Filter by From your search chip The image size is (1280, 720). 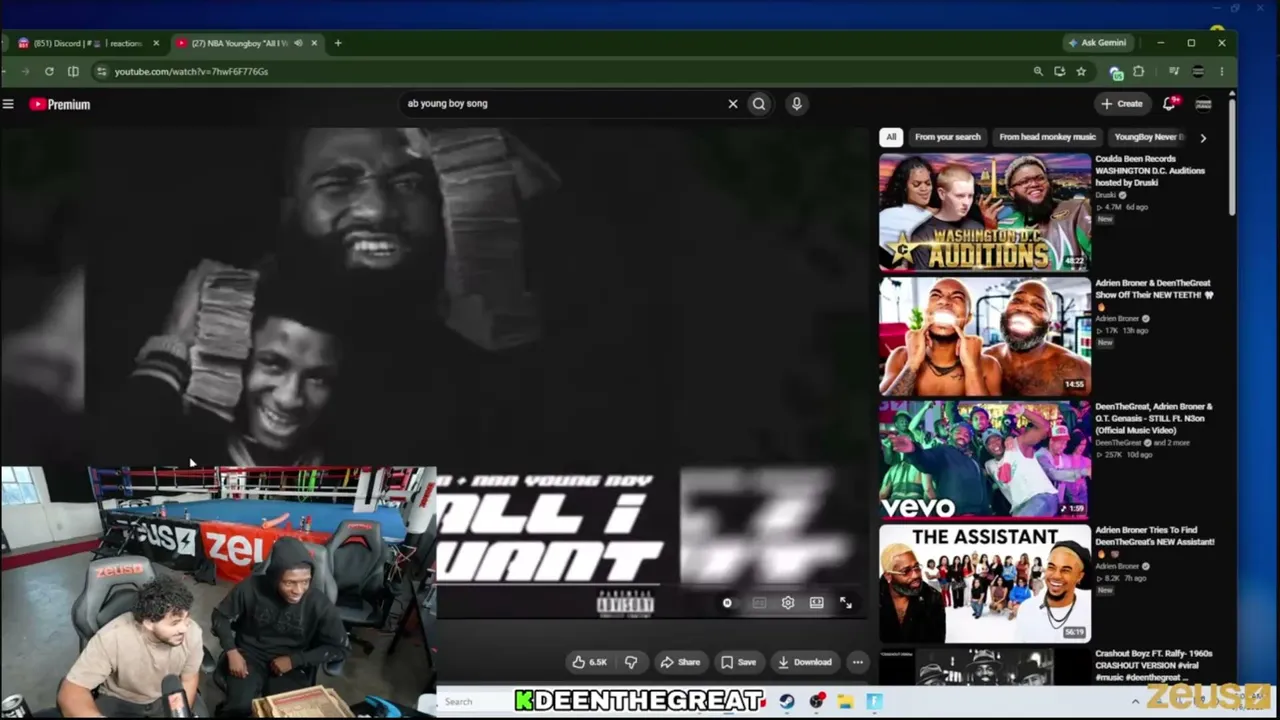point(948,137)
